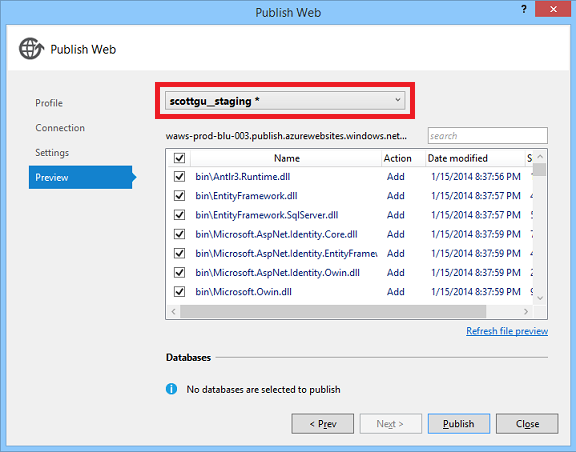Close the Publish Web dialog with X

[553, 9]
